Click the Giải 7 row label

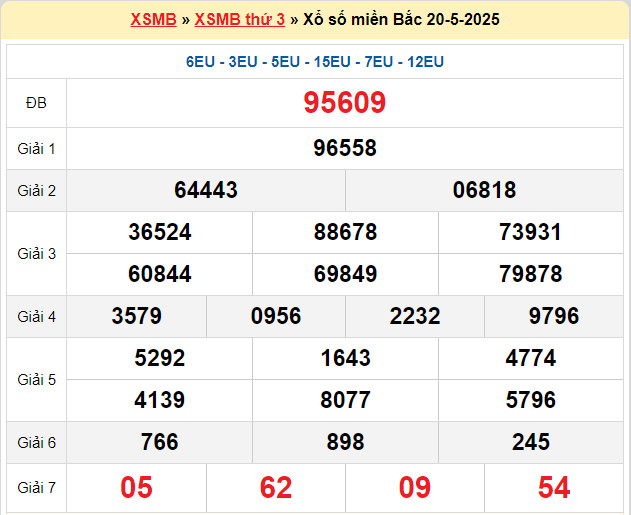point(36,488)
